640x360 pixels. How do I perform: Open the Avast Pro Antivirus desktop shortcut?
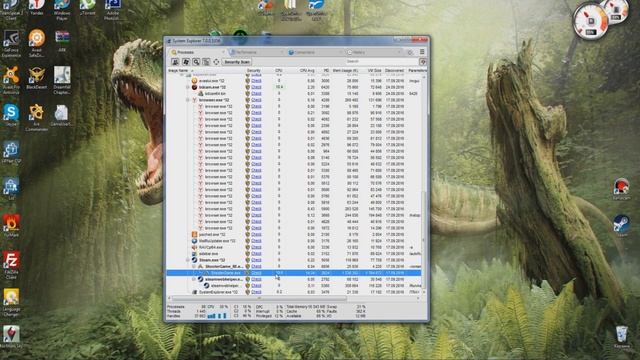[x=11, y=80]
